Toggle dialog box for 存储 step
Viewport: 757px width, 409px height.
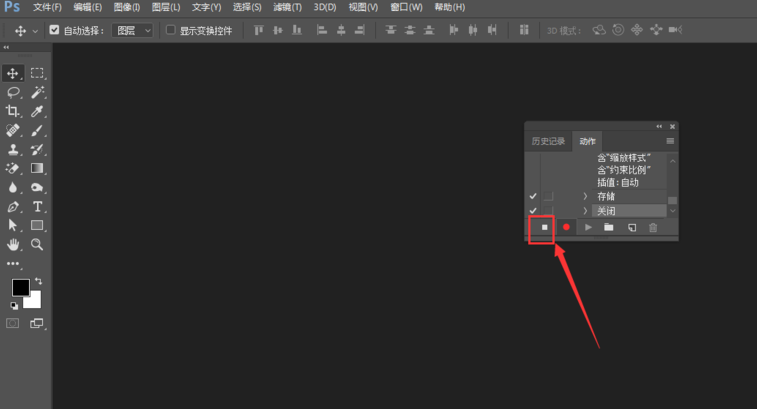548,196
